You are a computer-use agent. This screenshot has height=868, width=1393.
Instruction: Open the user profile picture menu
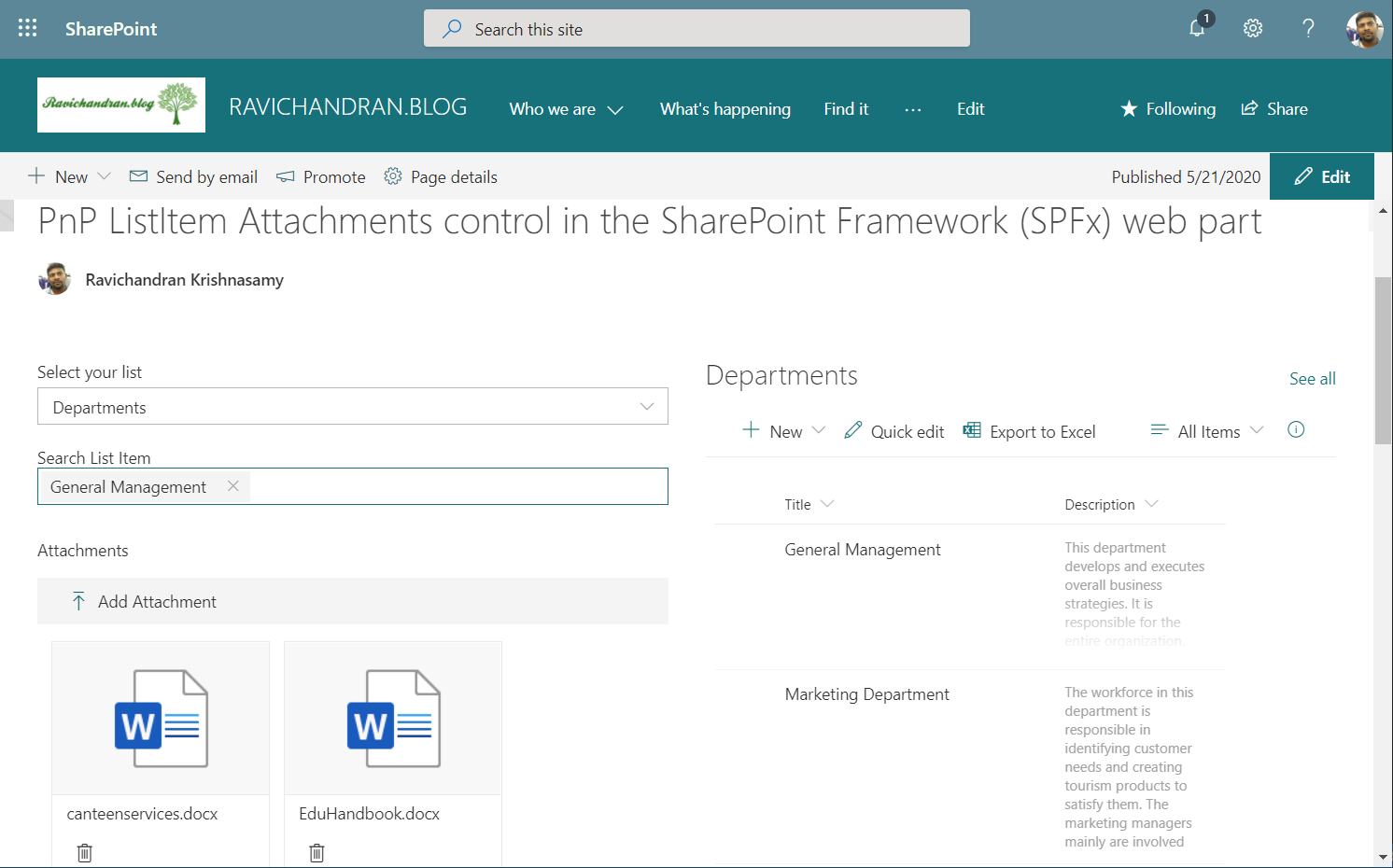[1364, 29]
